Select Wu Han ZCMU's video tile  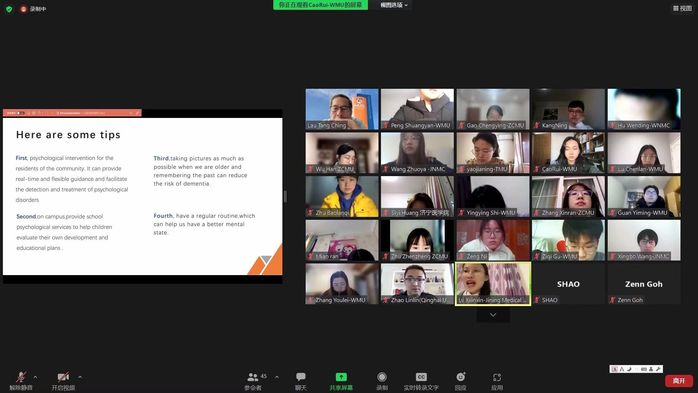342,153
